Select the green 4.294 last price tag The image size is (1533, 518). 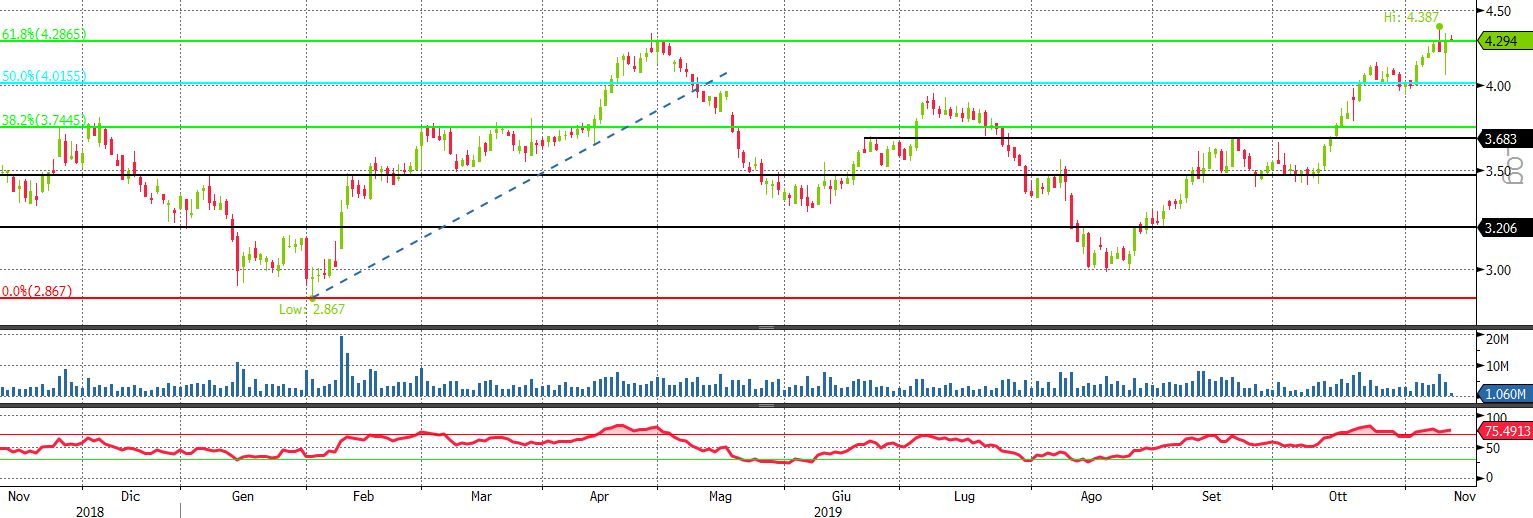click(x=1503, y=41)
